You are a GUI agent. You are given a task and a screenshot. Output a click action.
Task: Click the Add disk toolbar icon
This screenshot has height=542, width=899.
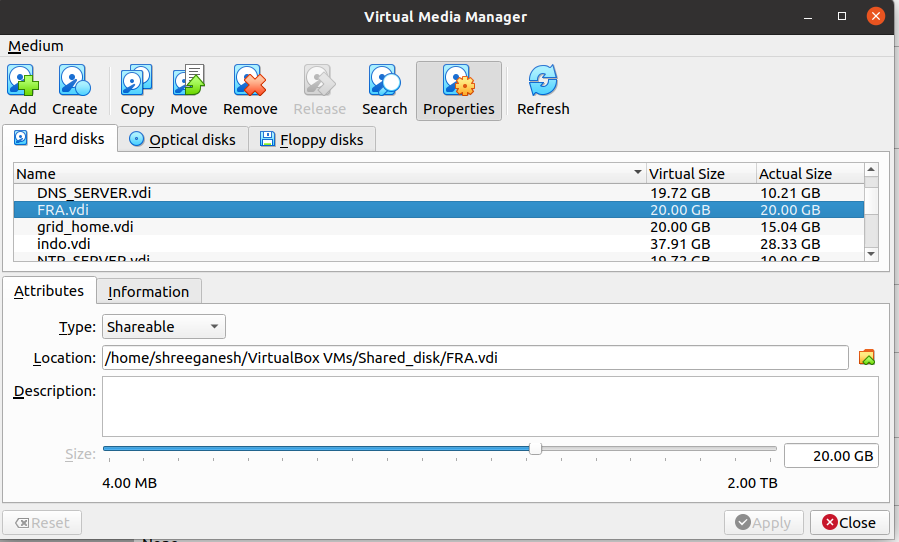pos(23,80)
